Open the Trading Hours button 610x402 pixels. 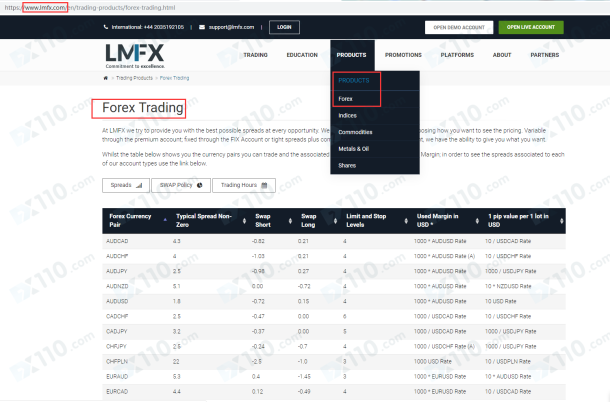point(244,185)
